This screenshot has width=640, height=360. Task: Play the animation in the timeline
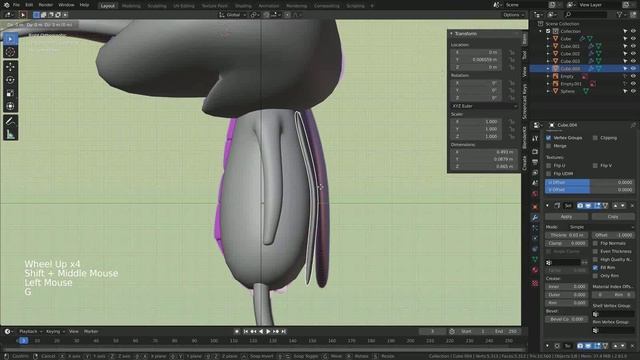click(x=268, y=331)
